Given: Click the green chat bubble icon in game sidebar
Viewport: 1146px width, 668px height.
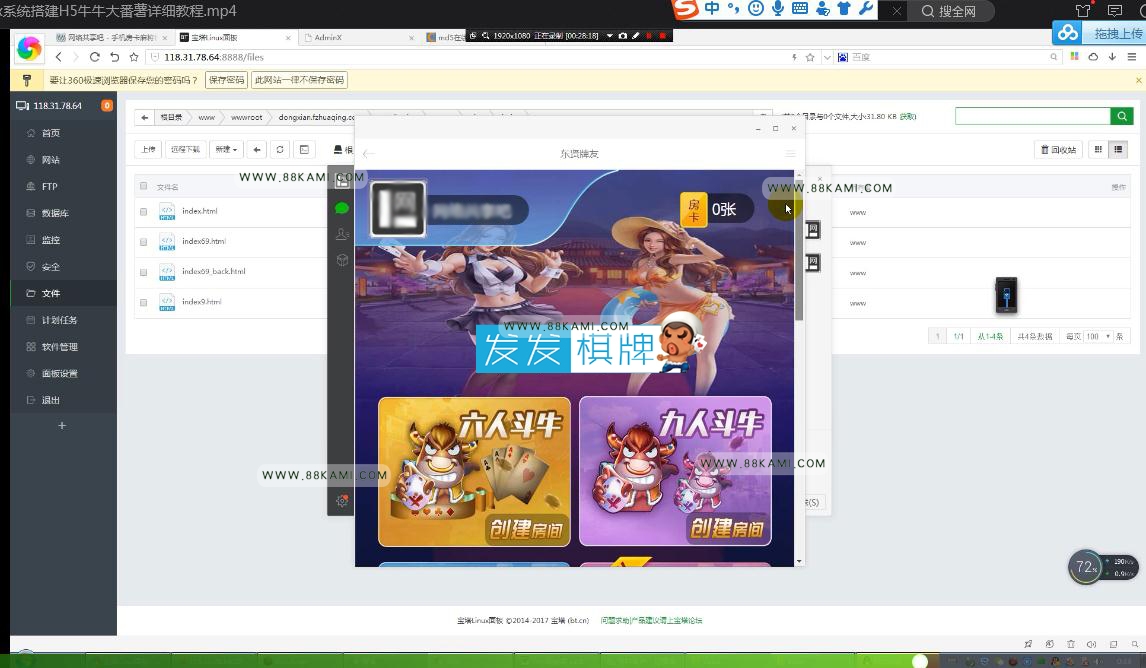Looking at the screenshot, I should pos(341,208).
